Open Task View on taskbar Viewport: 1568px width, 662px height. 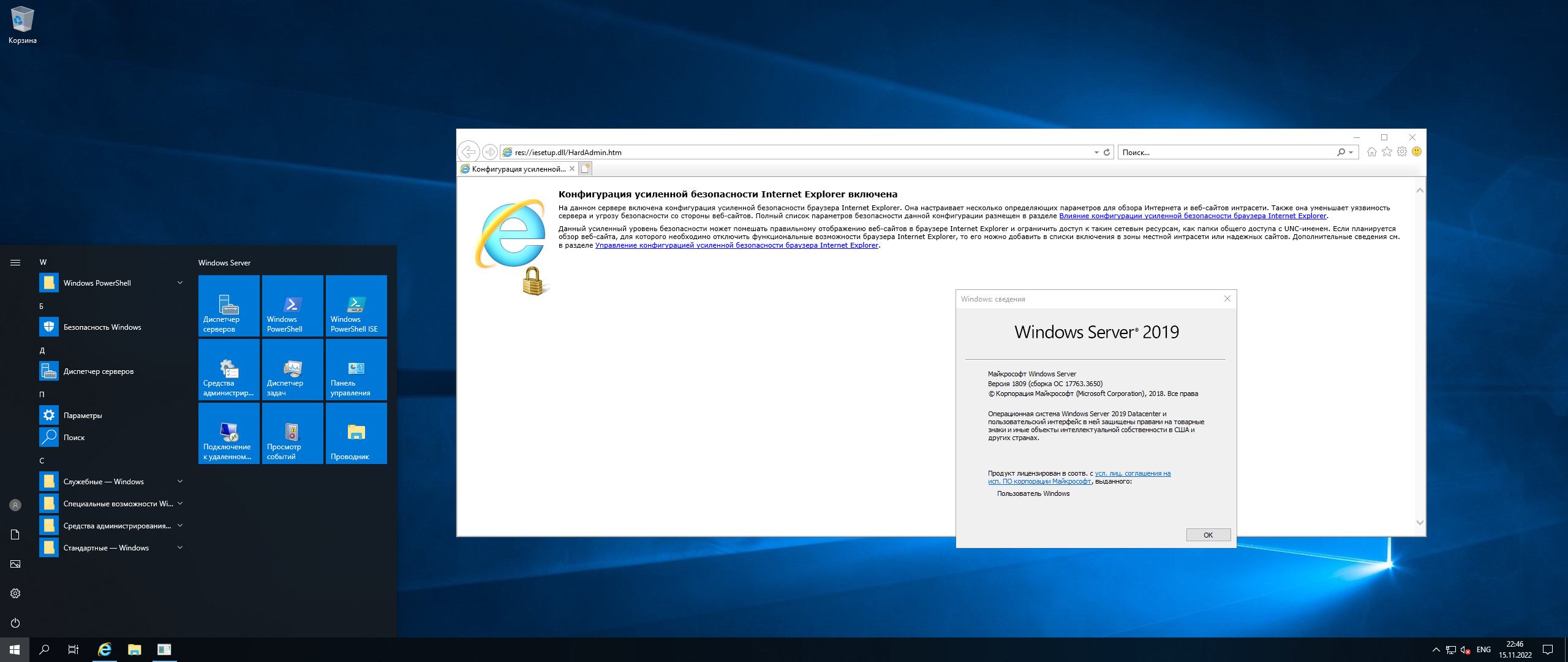[x=73, y=650]
